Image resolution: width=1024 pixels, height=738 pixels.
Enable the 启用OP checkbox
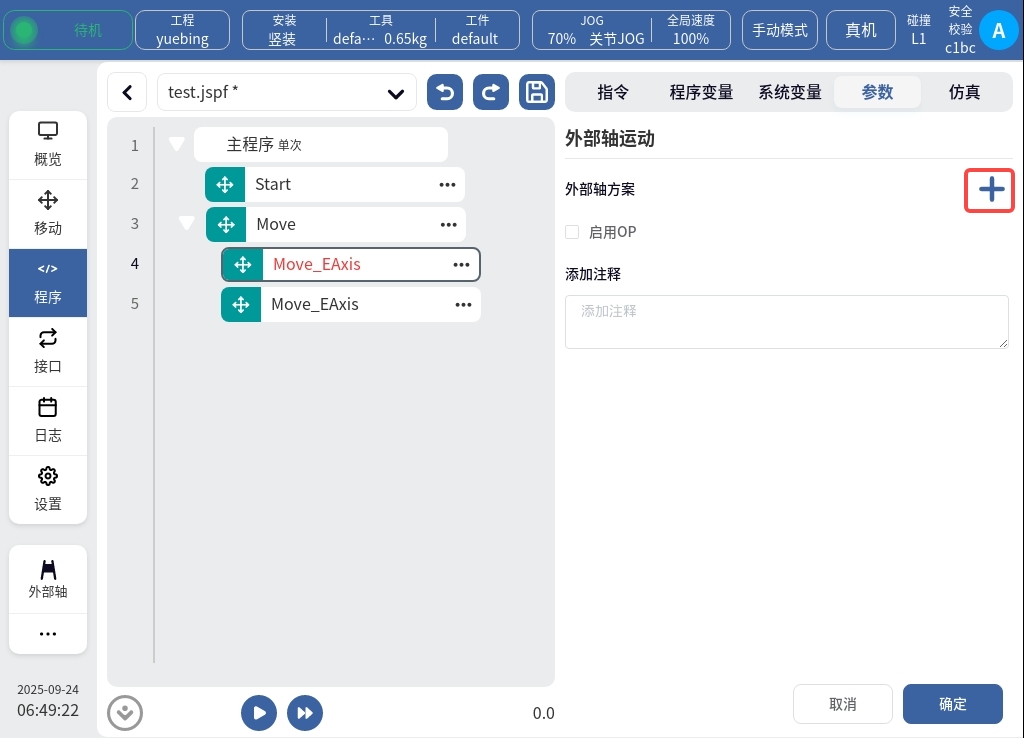tap(573, 232)
